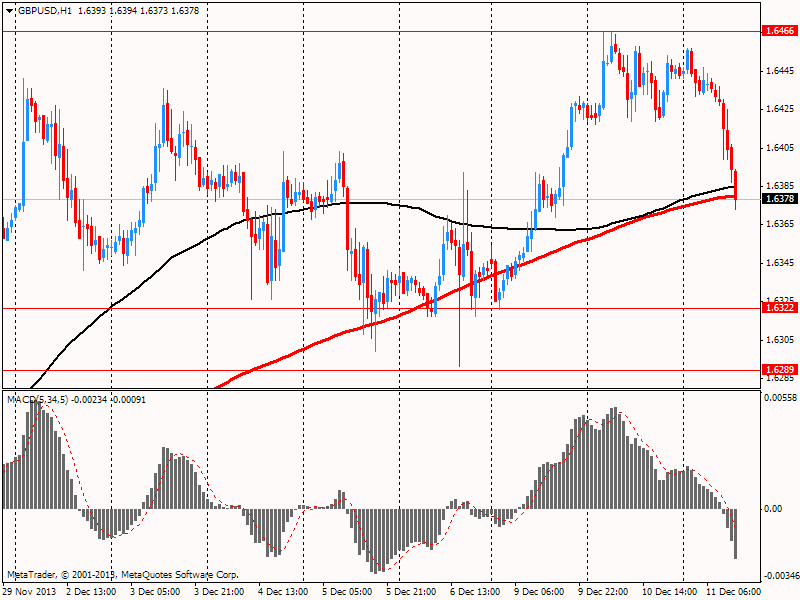Click the 3 Dec 05:00 time axis label
The width and height of the screenshot is (800, 600).
[156, 592]
